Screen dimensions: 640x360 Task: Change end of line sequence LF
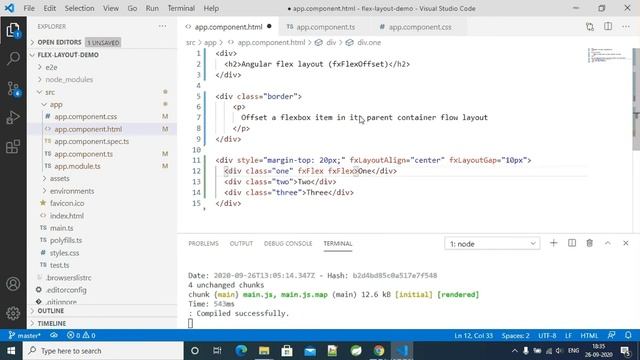pyautogui.click(x=568, y=336)
